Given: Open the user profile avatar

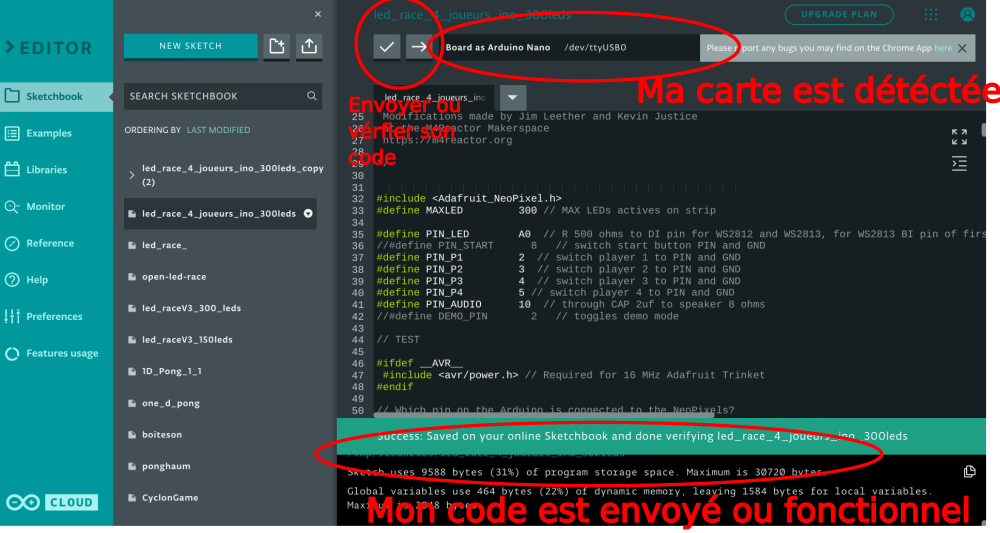Looking at the screenshot, I should click(x=967, y=15).
